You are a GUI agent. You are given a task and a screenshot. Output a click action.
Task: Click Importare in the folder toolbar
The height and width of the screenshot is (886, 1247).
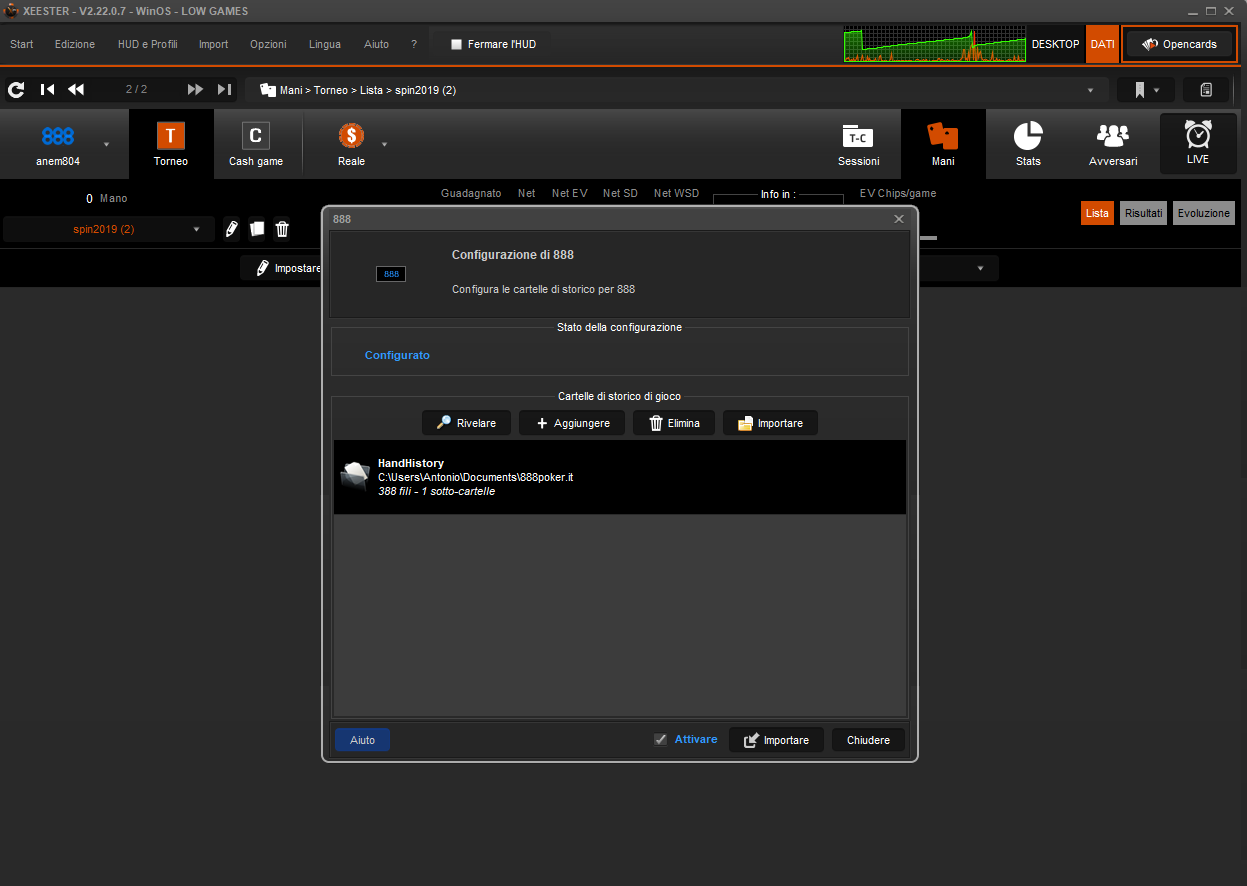coord(770,423)
